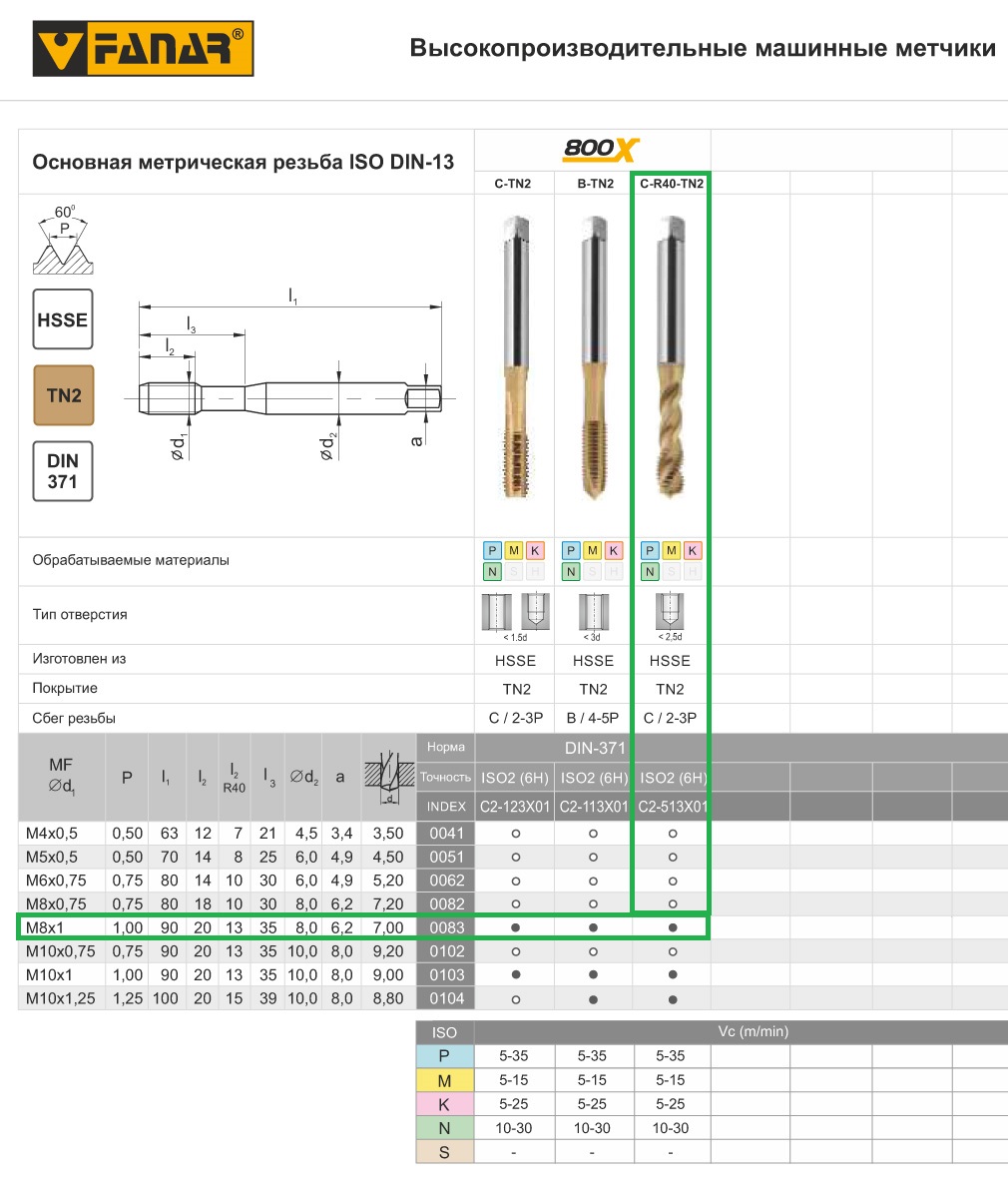This screenshot has width=1008, height=1190.
Task: Select the M8x0,75 row label
Action: pyautogui.click(x=56, y=903)
